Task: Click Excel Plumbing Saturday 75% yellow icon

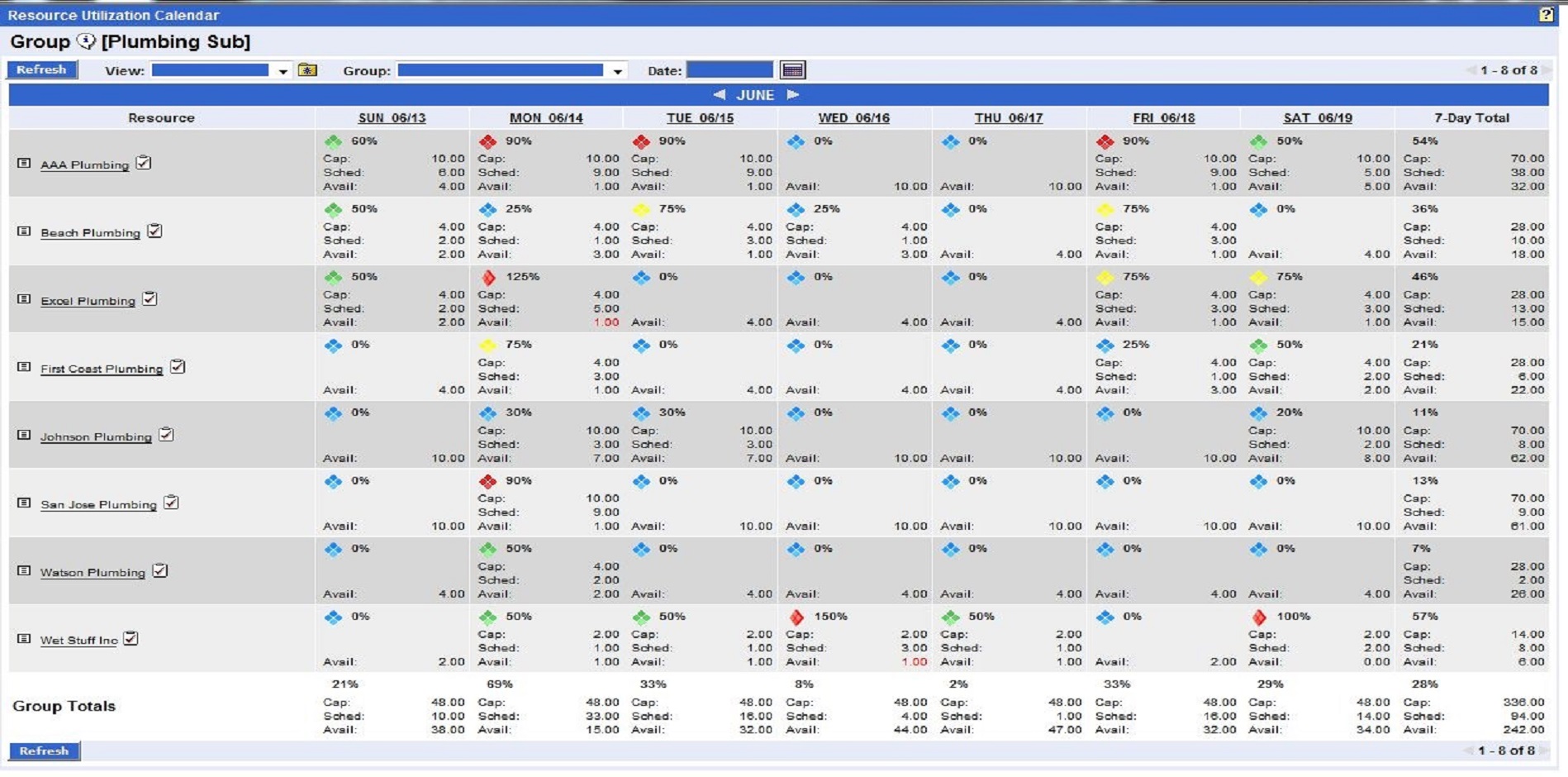Action: tap(1258, 277)
